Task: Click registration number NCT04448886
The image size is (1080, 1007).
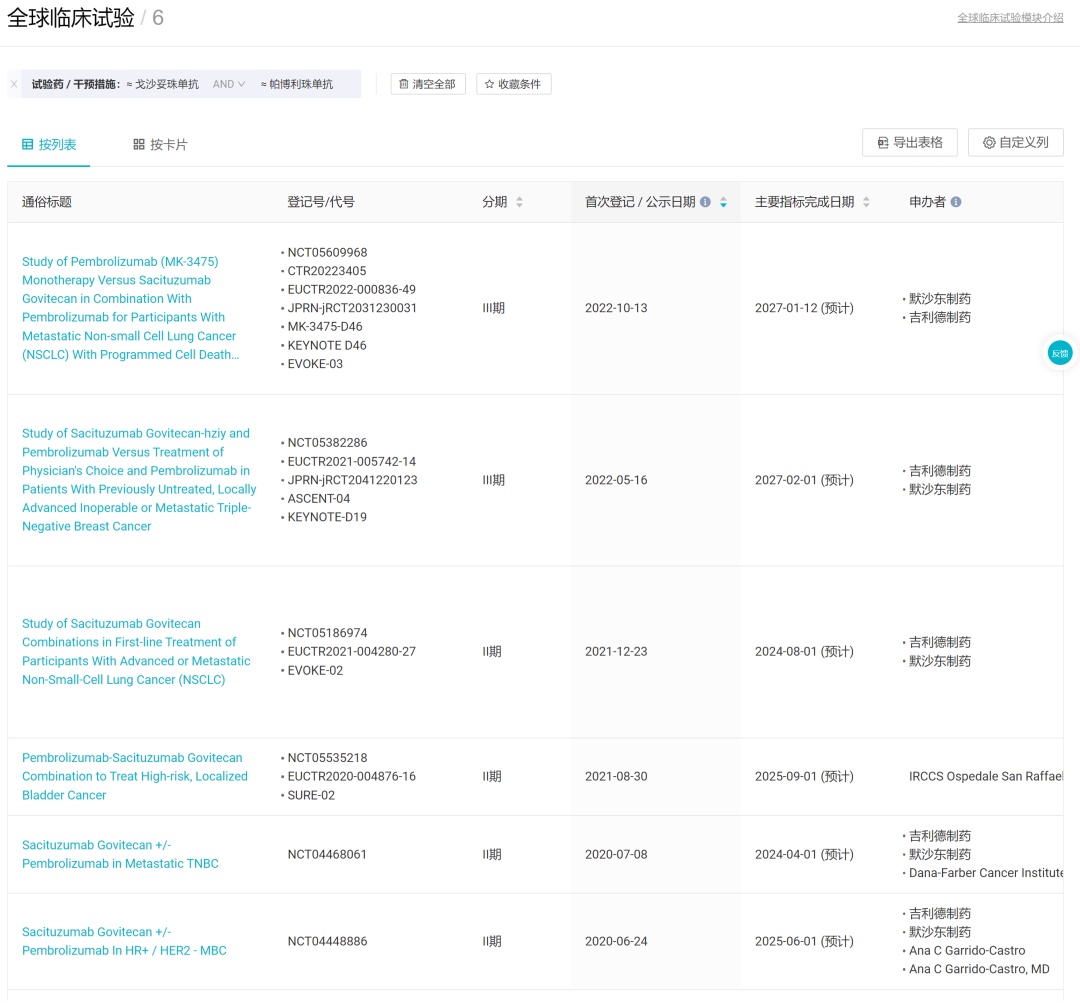Action: (327, 941)
